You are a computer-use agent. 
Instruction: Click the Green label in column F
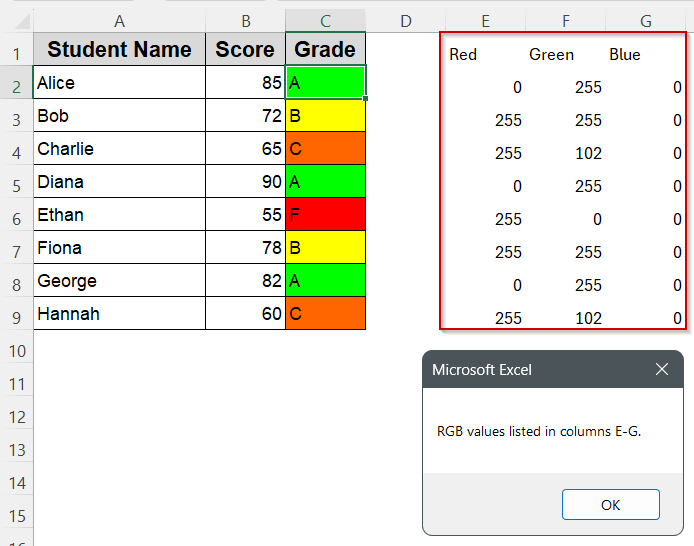pyautogui.click(x=551, y=54)
